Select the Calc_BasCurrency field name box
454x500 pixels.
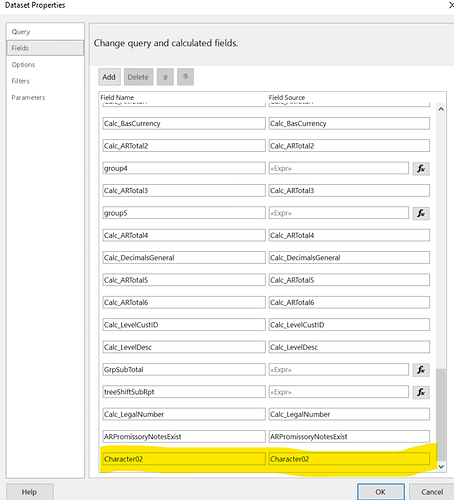click(184, 123)
